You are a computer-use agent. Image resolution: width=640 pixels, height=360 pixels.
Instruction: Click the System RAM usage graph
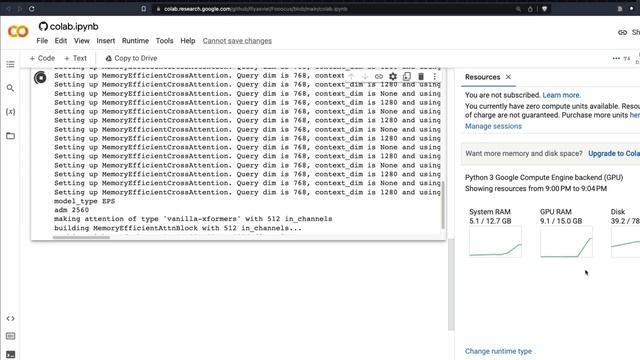point(495,242)
